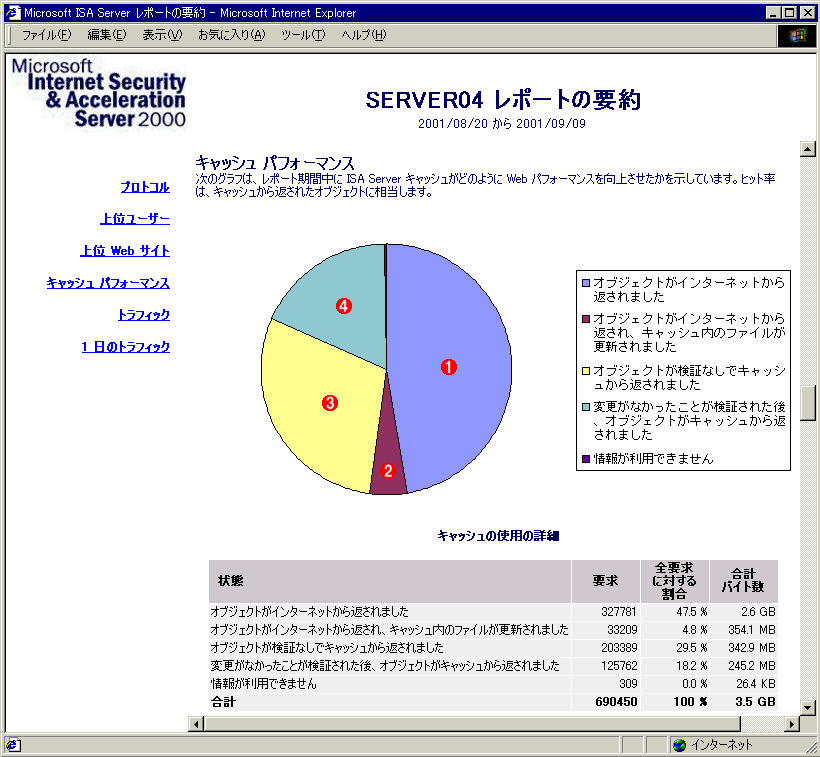Click the byte total 354.1 MB

tap(752, 630)
